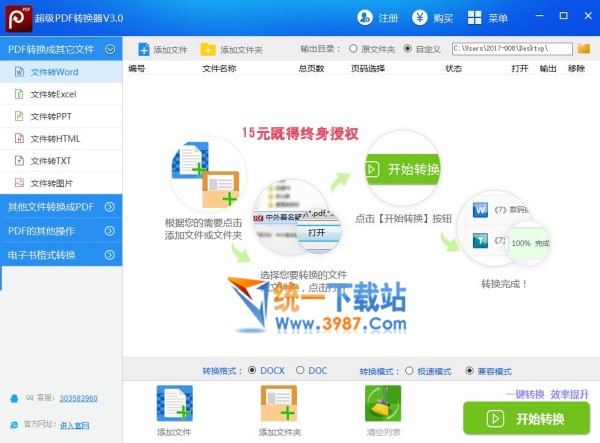Image resolution: width=600 pixels, height=443 pixels.
Task: Open 文件转图片 conversion option
Action: 61,183
